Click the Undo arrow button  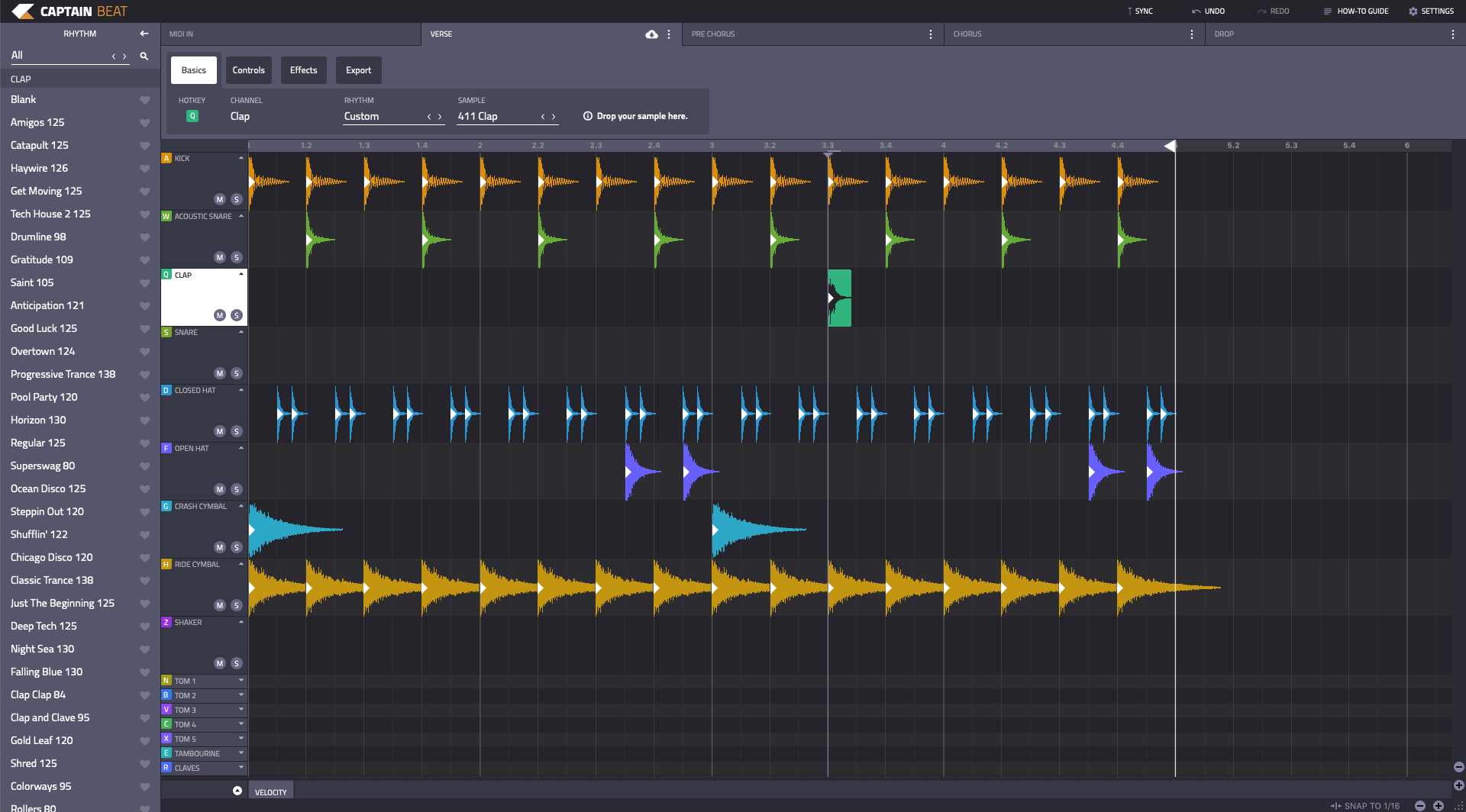click(x=1196, y=11)
